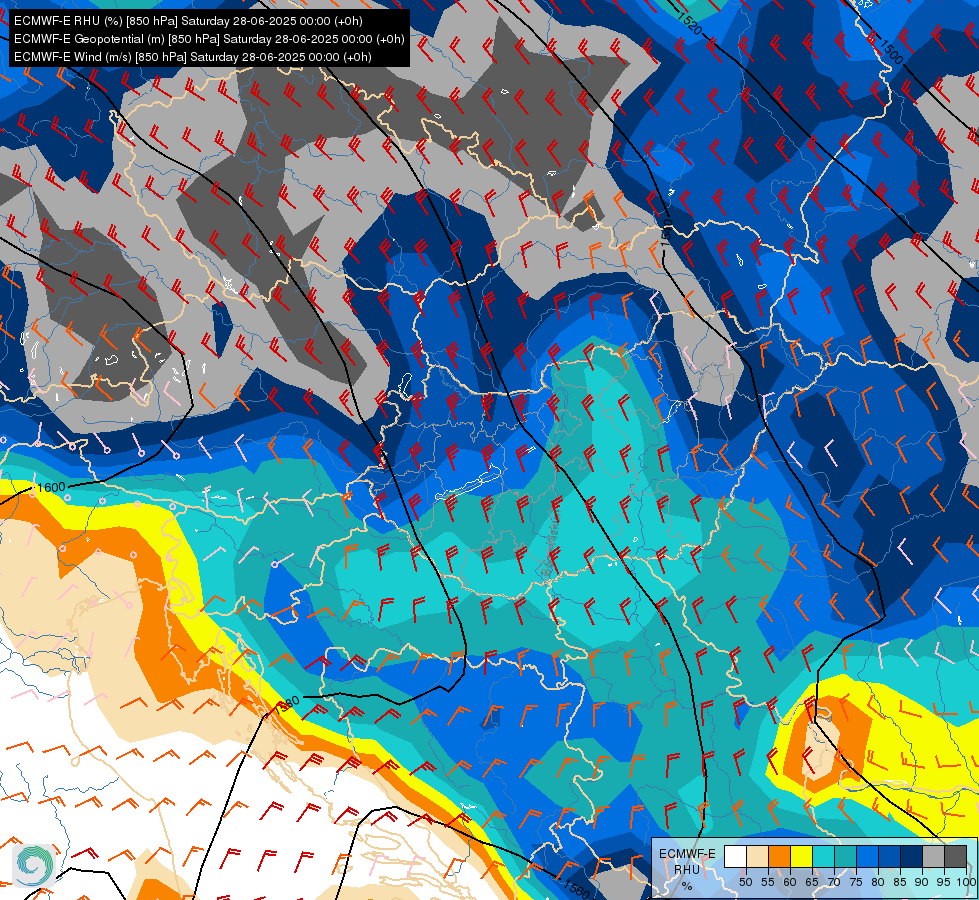Click legend tick value '60'
Image resolution: width=979 pixels, height=900 pixels.
[790, 882]
